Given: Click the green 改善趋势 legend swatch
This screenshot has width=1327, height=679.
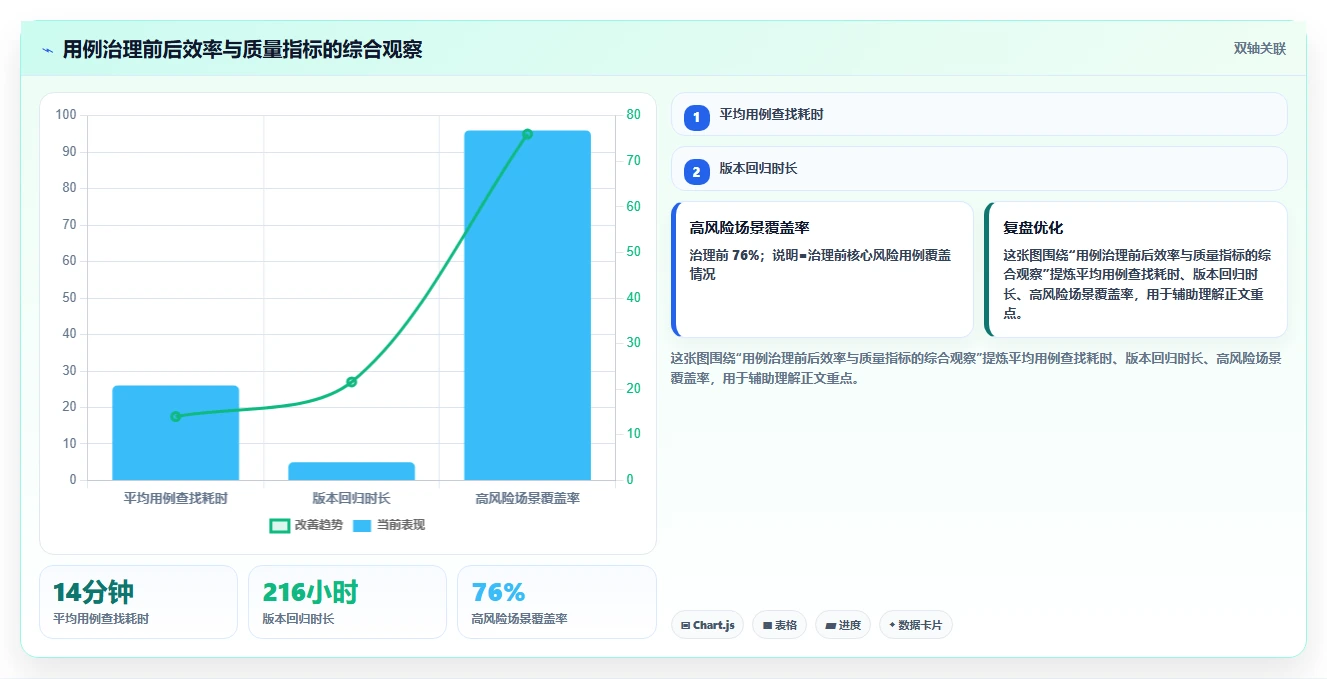Looking at the screenshot, I should pyautogui.click(x=280, y=525).
